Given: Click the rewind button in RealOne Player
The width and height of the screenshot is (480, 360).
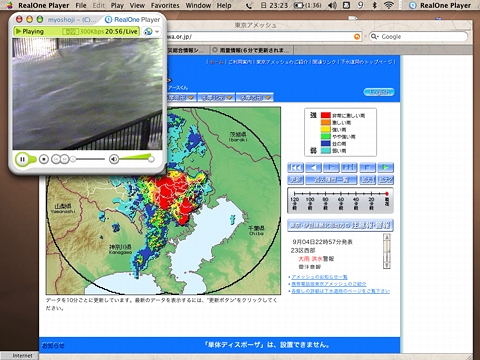Looking at the screenshot, I should (56, 159).
